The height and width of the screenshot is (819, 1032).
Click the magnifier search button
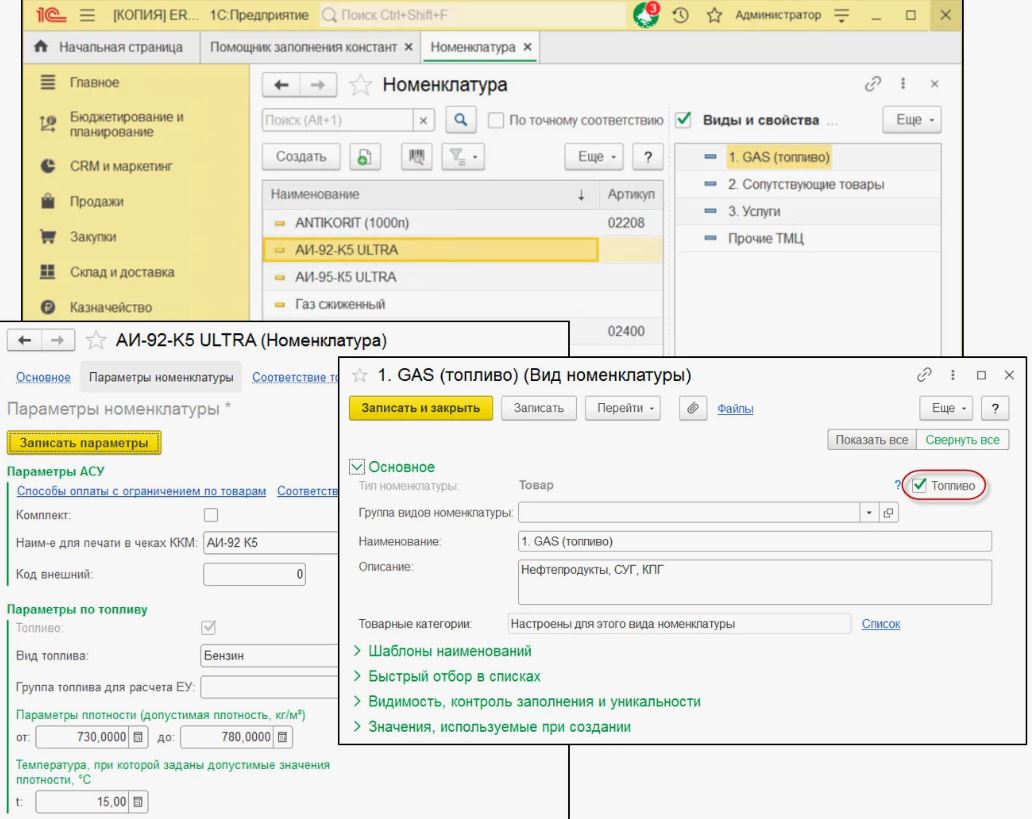coord(461,120)
